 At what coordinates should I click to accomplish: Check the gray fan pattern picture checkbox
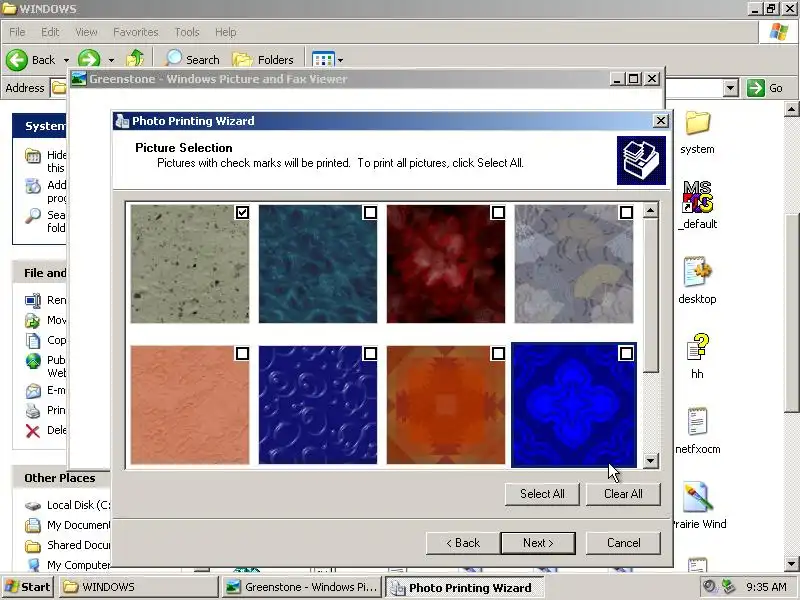[x=627, y=212]
